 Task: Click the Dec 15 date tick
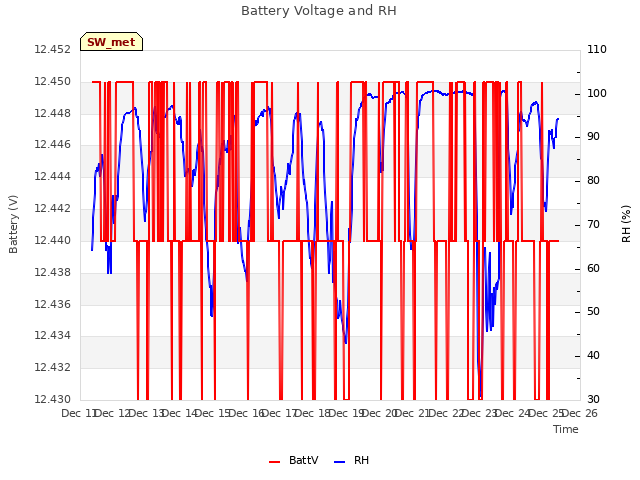click(x=213, y=414)
